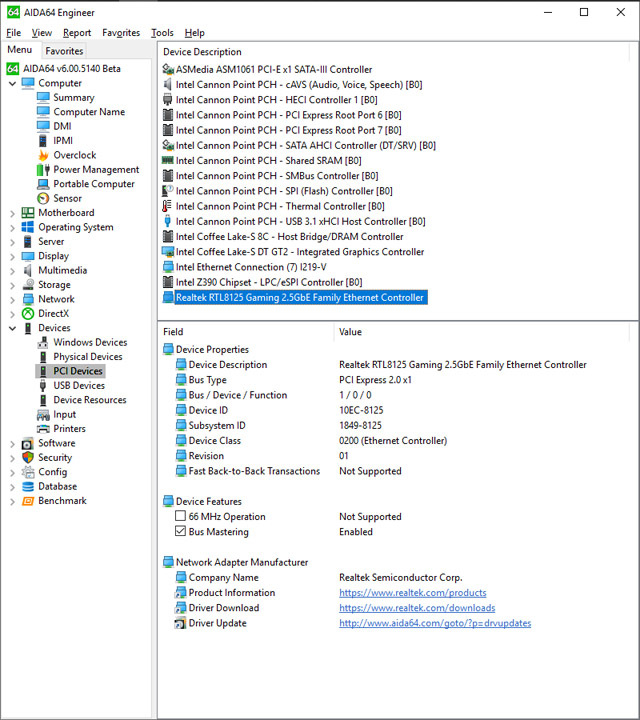Screen dimensions: 640x720
Task: Click the USB Devices plug icon
Action: click(43, 386)
